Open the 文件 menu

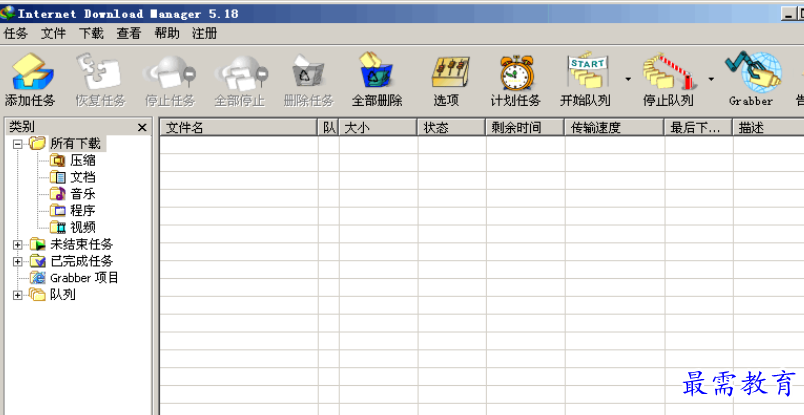click(53, 34)
